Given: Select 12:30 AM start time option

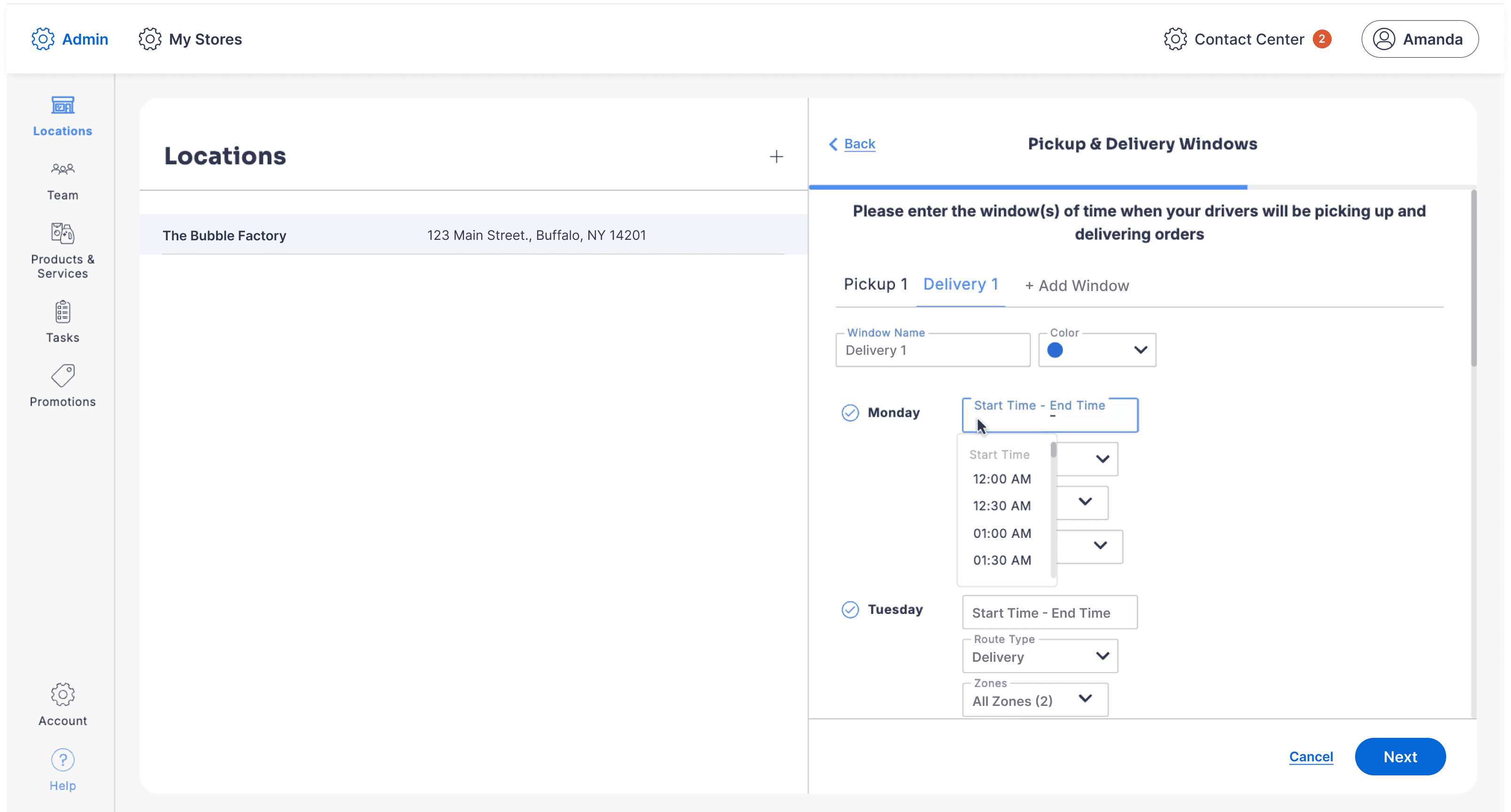Looking at the screenshot, I should click(1001, 506).
